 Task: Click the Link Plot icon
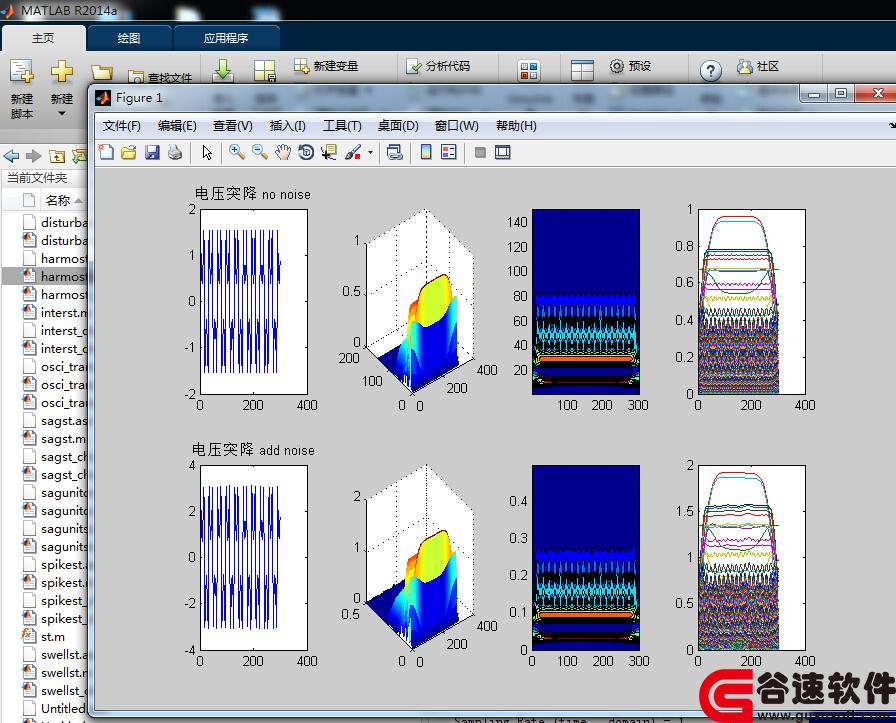click(x=395, y=152)
